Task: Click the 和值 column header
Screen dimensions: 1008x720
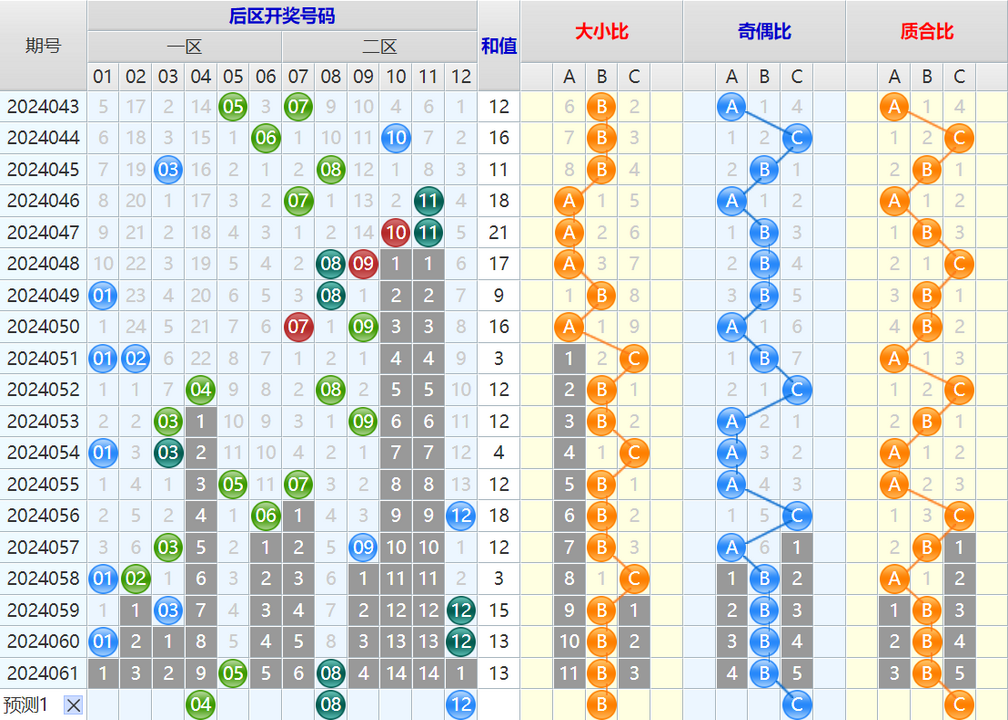Action: point(499,46)
